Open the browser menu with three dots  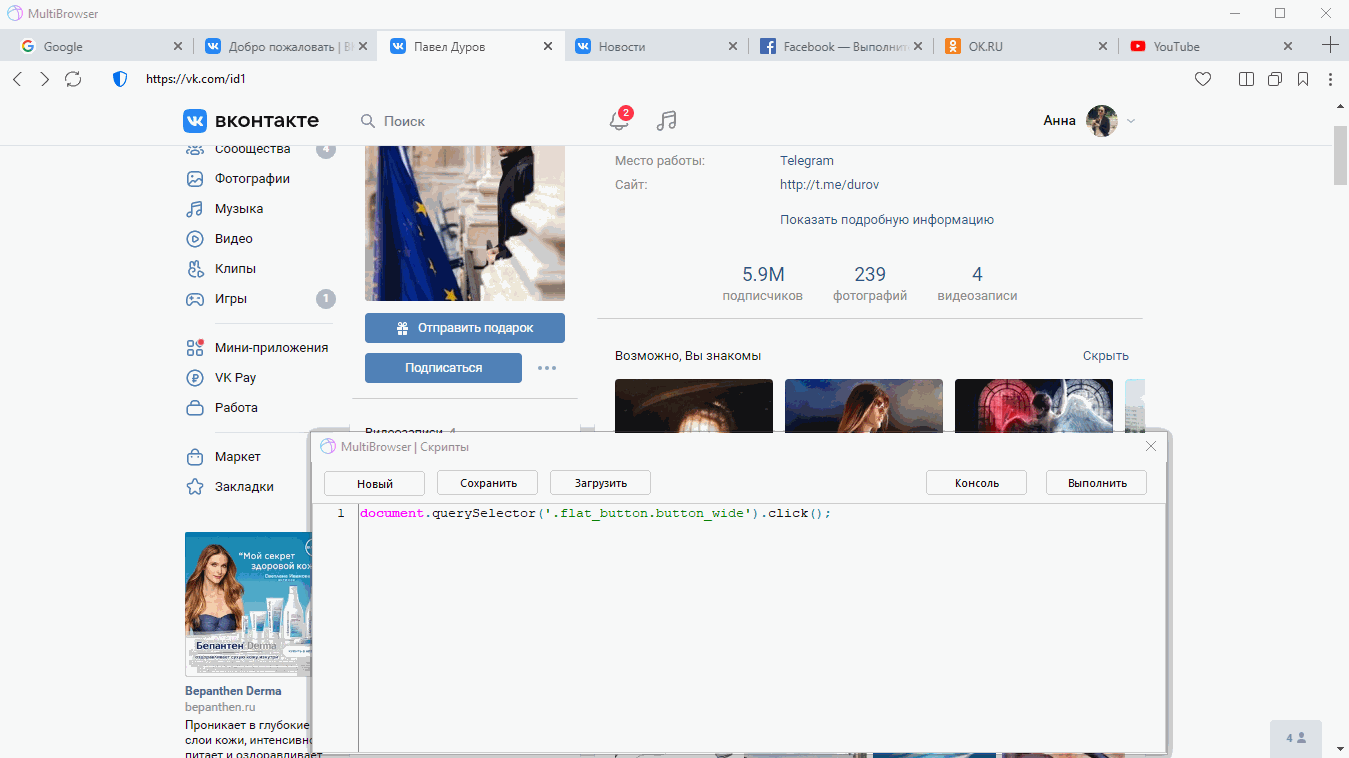coord(1331,79)
